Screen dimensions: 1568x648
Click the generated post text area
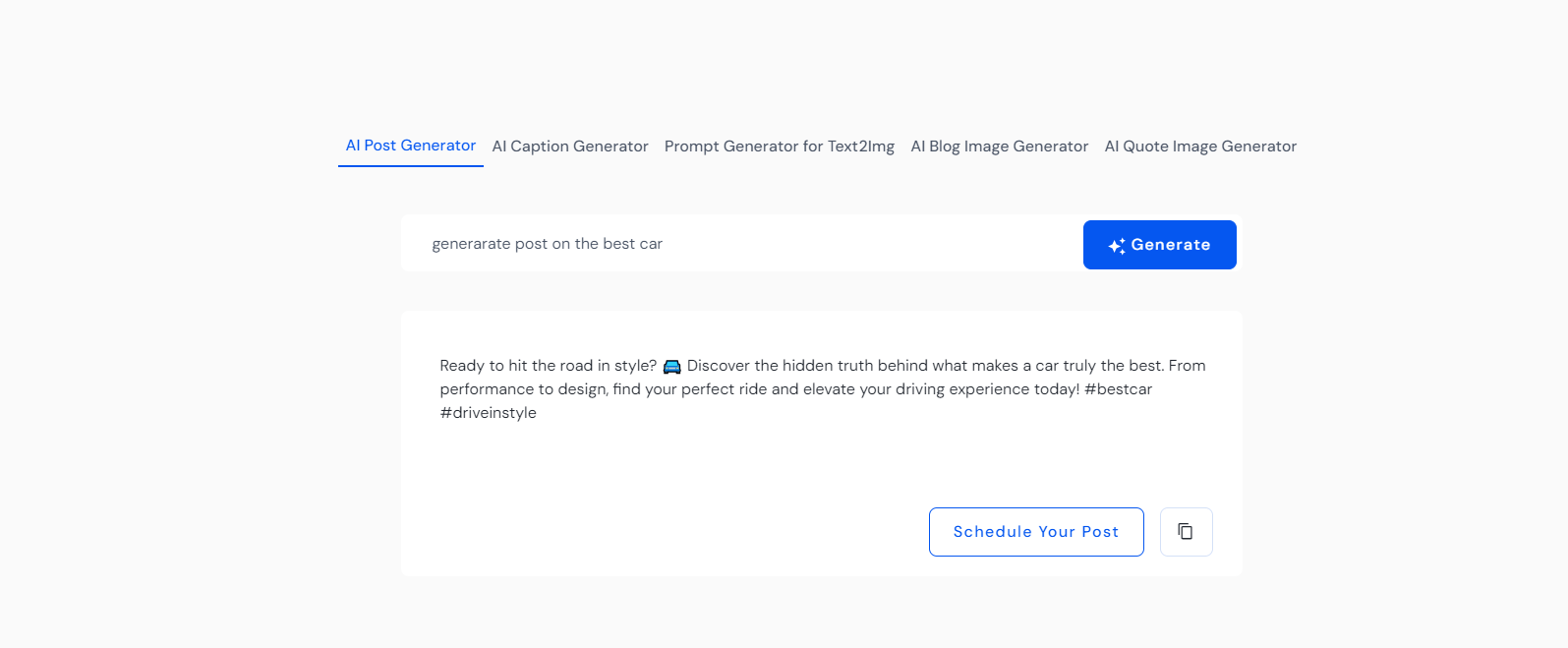[822, 388]
